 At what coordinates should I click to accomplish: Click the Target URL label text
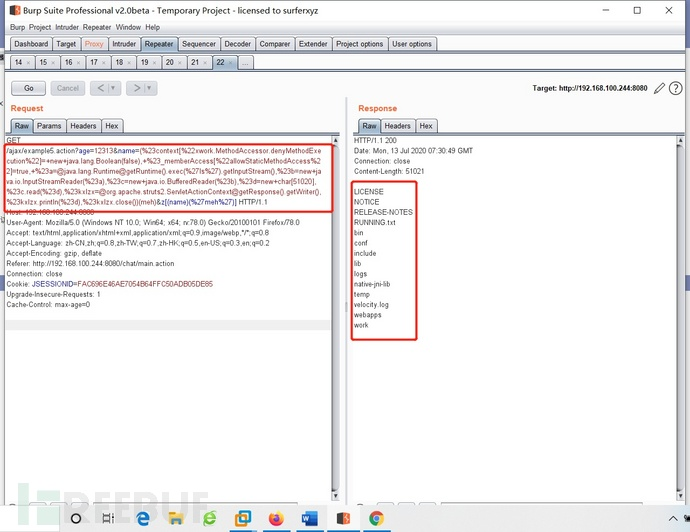coord(590,88)
